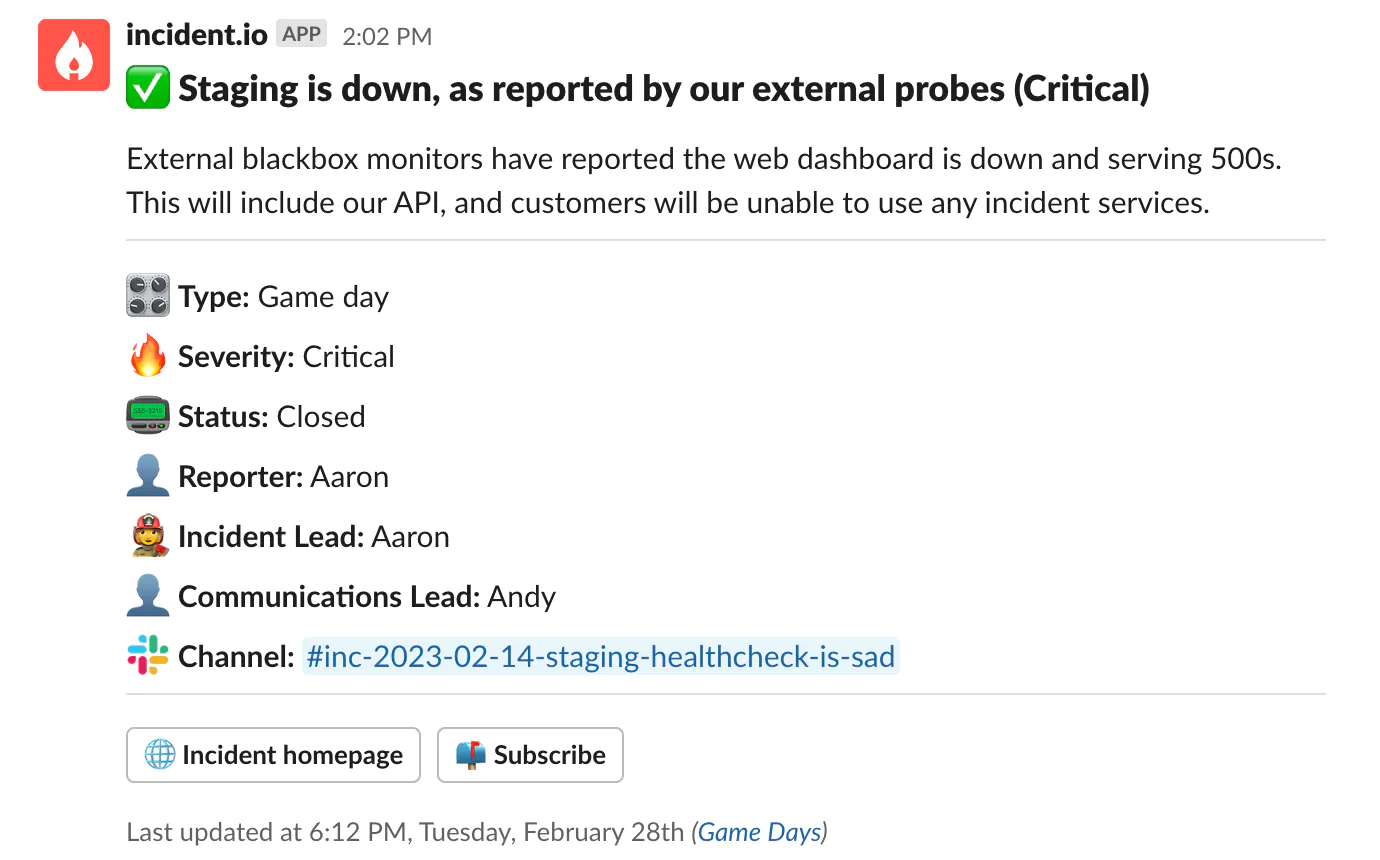Click the Status: Closed text

(271, 417)
